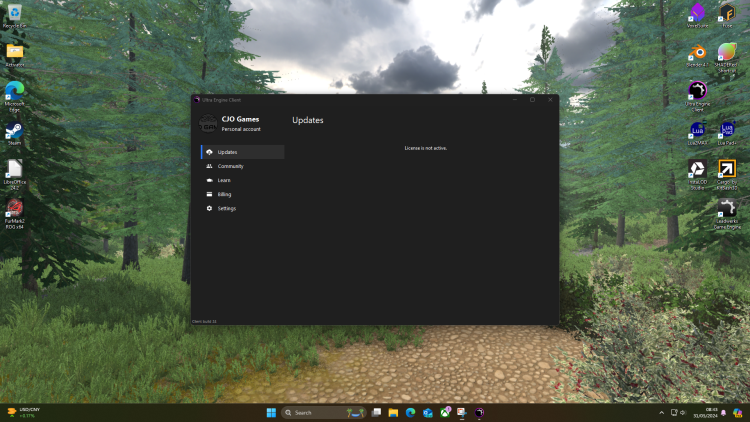Click the CJO Games account avatar
The width and height of the screenshot is (750, 422).
pyautogui.click(x=207, y=123)
